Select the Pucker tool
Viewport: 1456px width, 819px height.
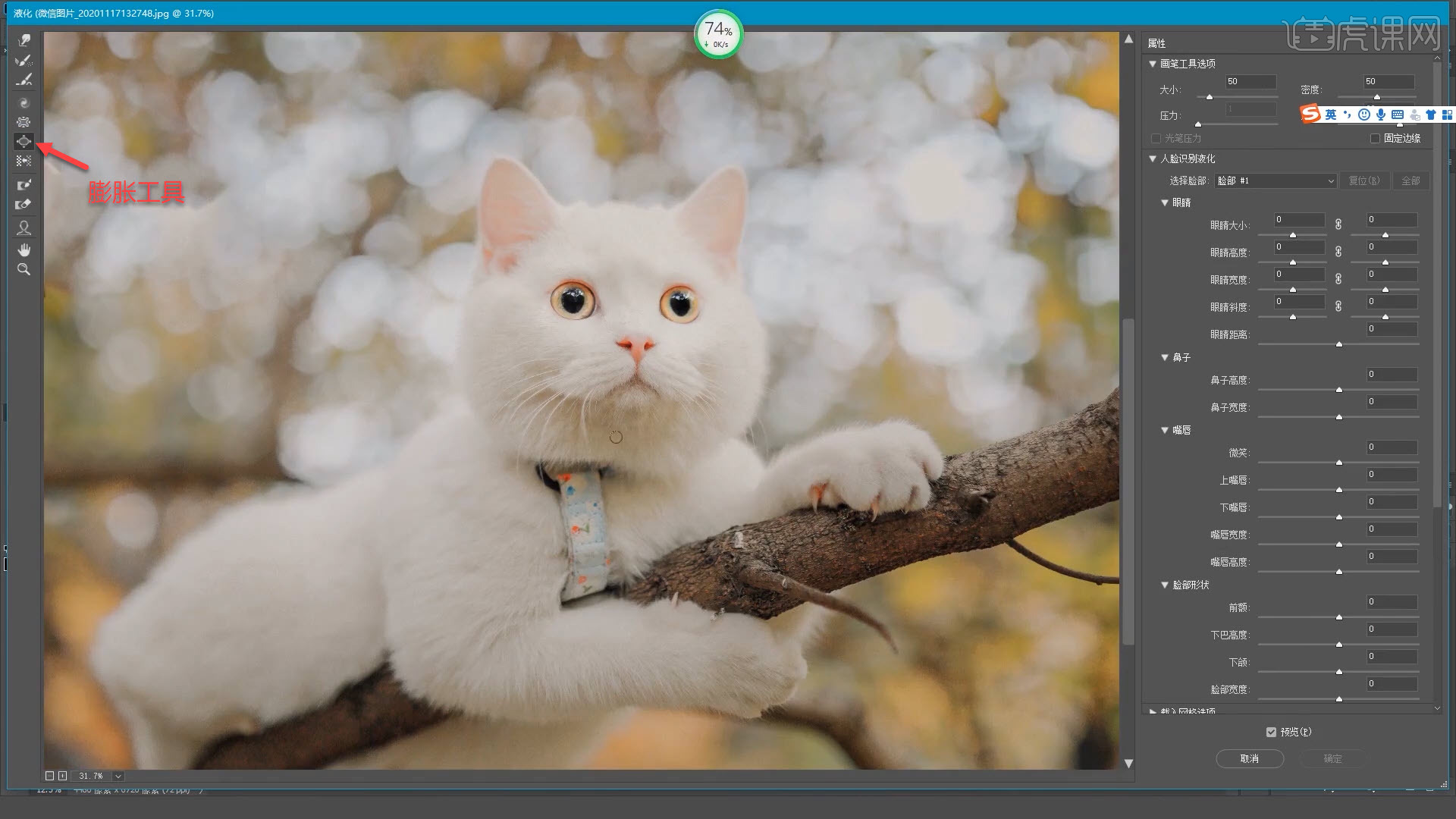click(x=24, y=121)
